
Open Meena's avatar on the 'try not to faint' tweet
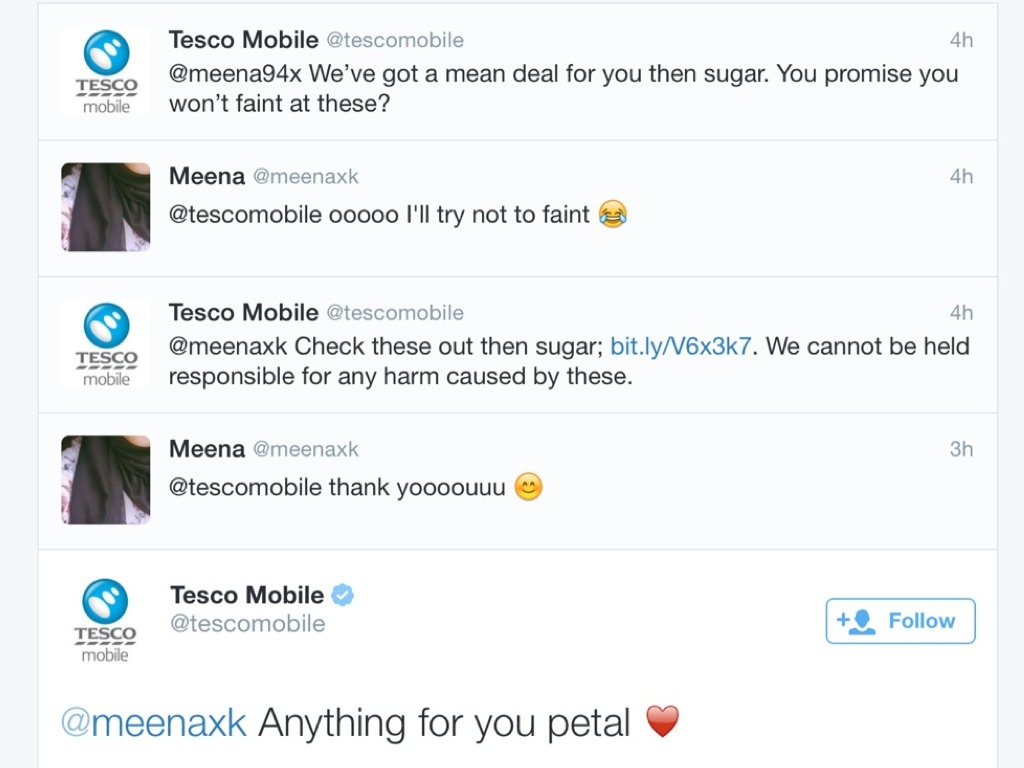pyautogui.click(x=106, y=207)
